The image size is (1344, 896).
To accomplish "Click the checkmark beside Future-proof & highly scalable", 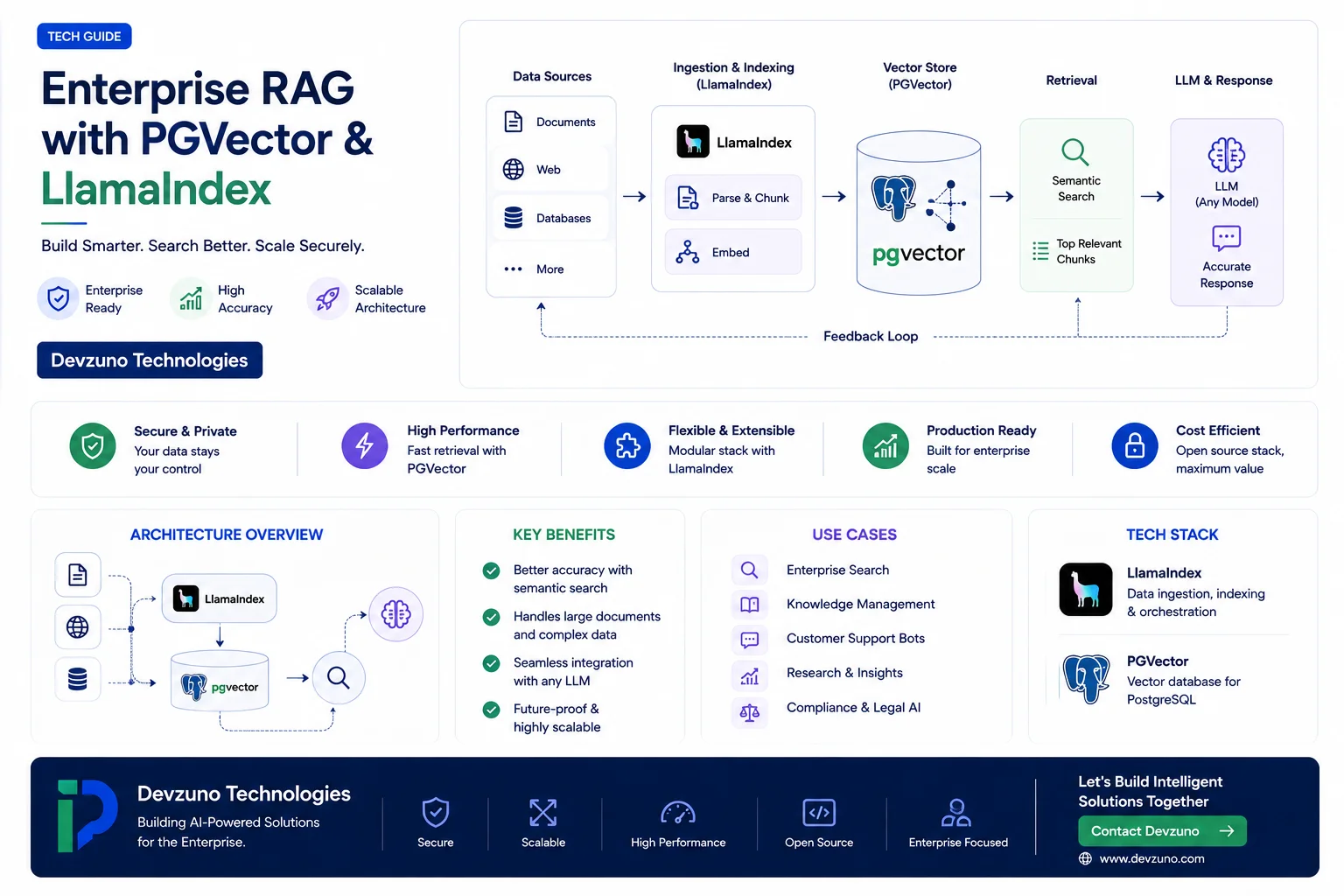I will click(x=492, y=710).
